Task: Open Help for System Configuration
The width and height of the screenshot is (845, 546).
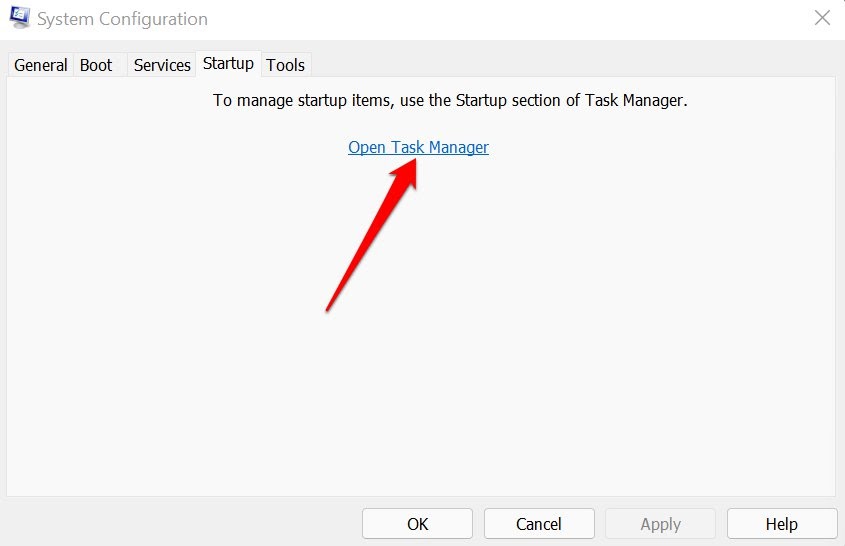Action: [x=781, y=524]
